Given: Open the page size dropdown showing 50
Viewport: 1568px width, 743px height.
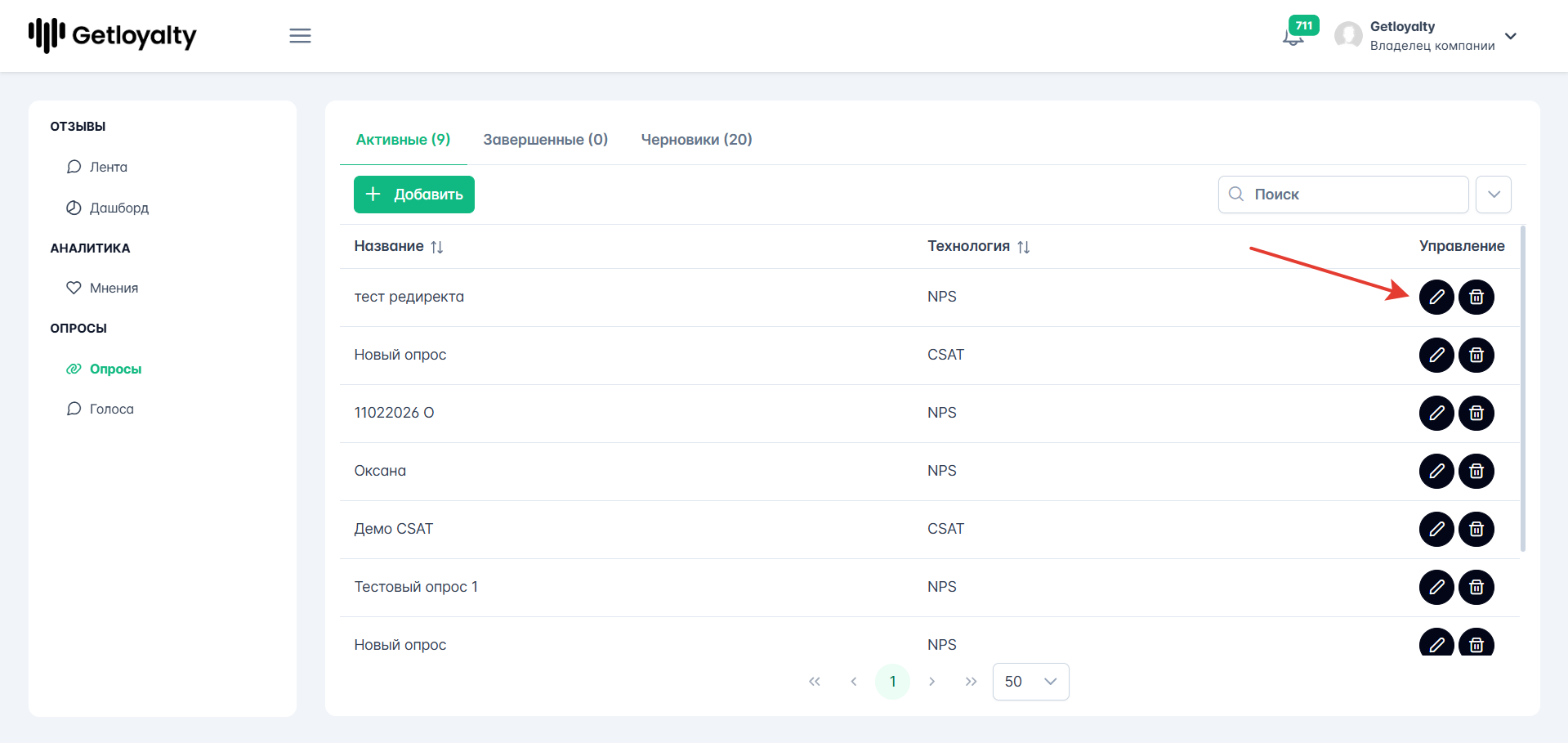Looking at the screenshot, I should tap(1030, 682).
